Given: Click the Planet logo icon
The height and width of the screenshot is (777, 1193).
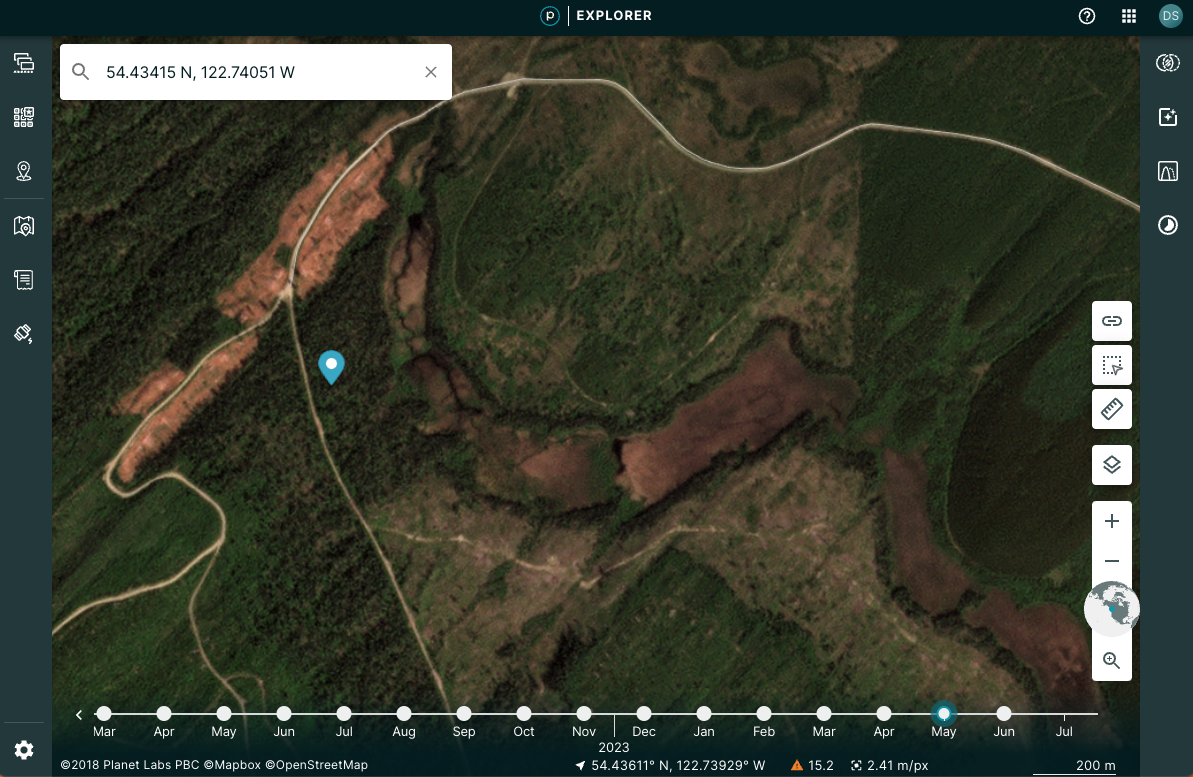Looking at the screenshot, I should (549, 15).
